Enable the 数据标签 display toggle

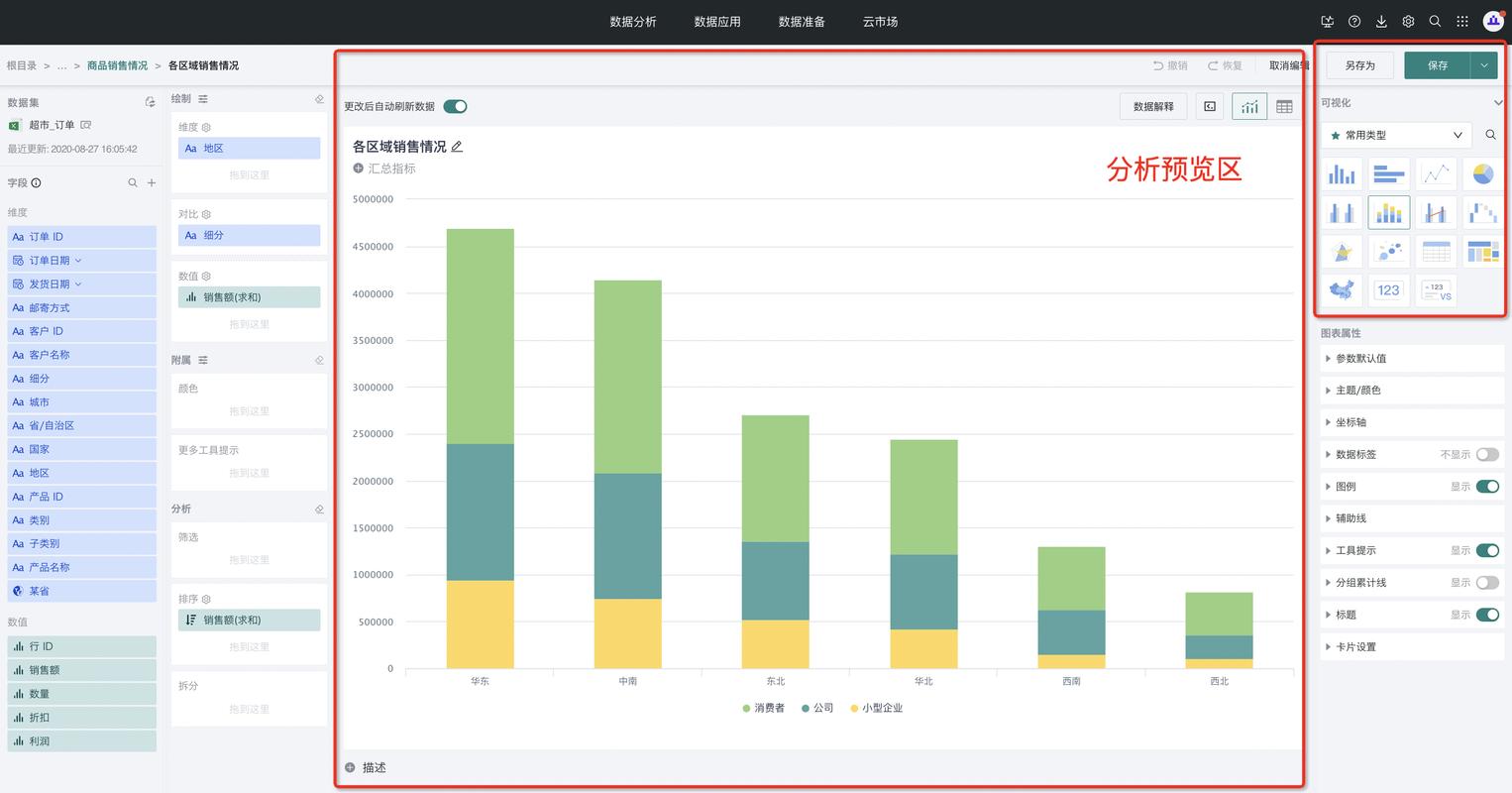point(1487,454)
